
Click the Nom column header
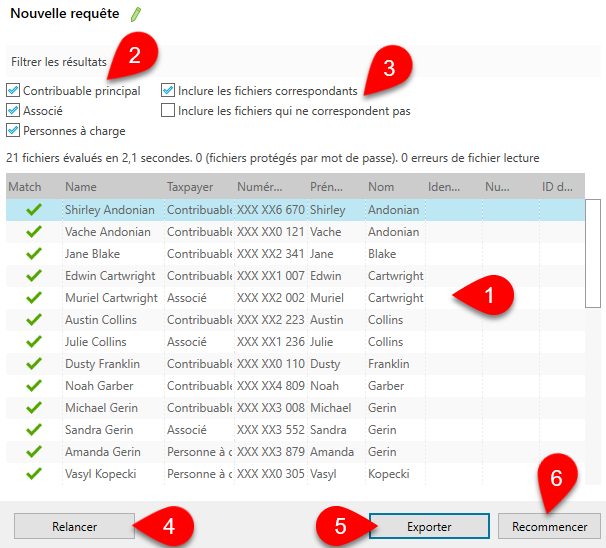395,187
